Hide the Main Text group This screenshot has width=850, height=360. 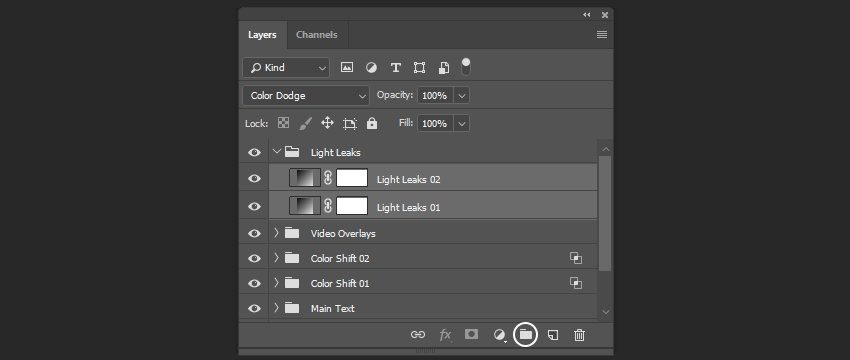click(x=254, y=308)
